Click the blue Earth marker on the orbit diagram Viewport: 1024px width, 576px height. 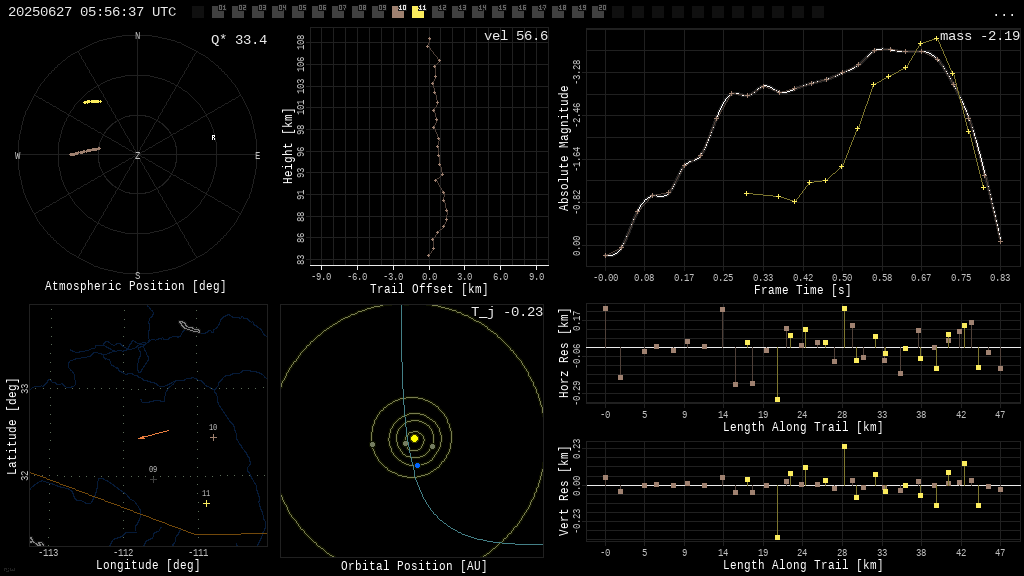point(417,465)
